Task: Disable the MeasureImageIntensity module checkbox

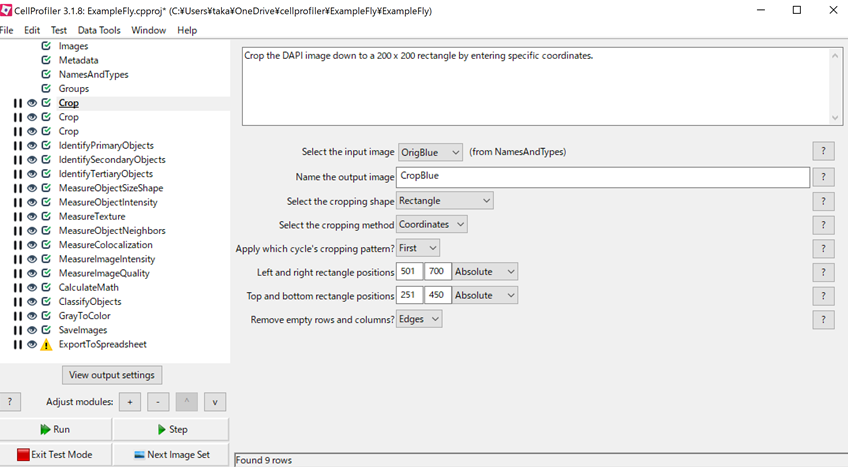Action: point(47,259)
